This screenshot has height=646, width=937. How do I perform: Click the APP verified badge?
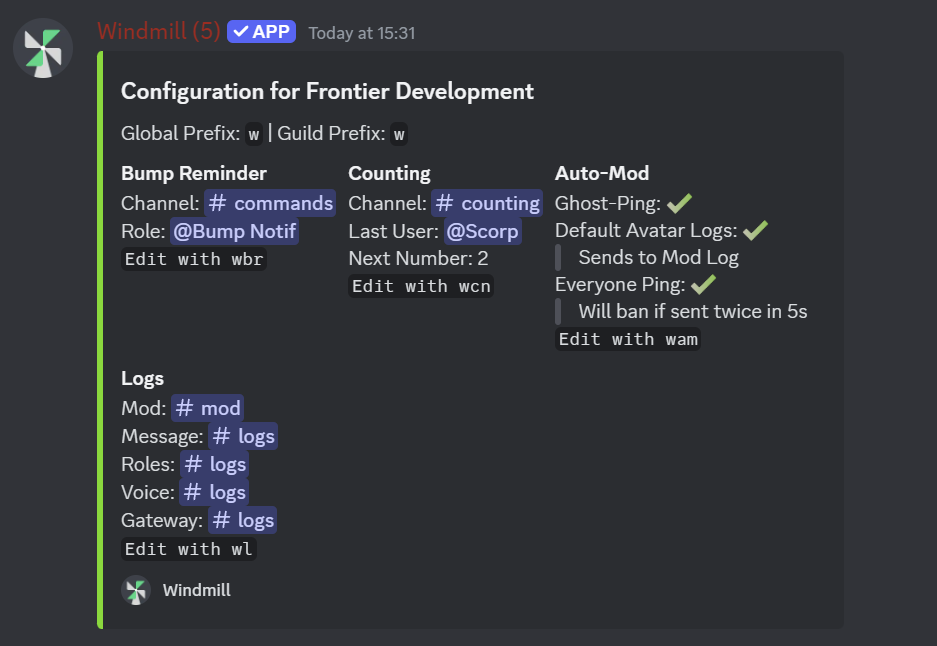pos(261,32)
